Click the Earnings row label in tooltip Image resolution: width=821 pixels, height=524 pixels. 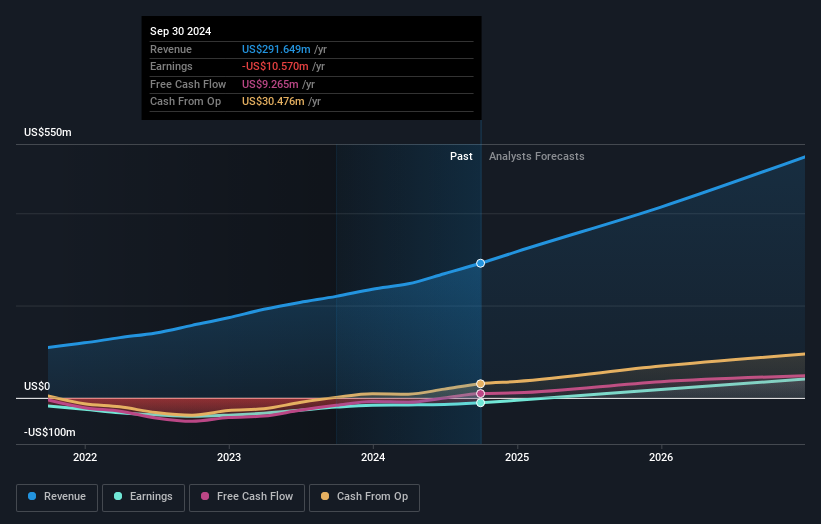point(171,66)
